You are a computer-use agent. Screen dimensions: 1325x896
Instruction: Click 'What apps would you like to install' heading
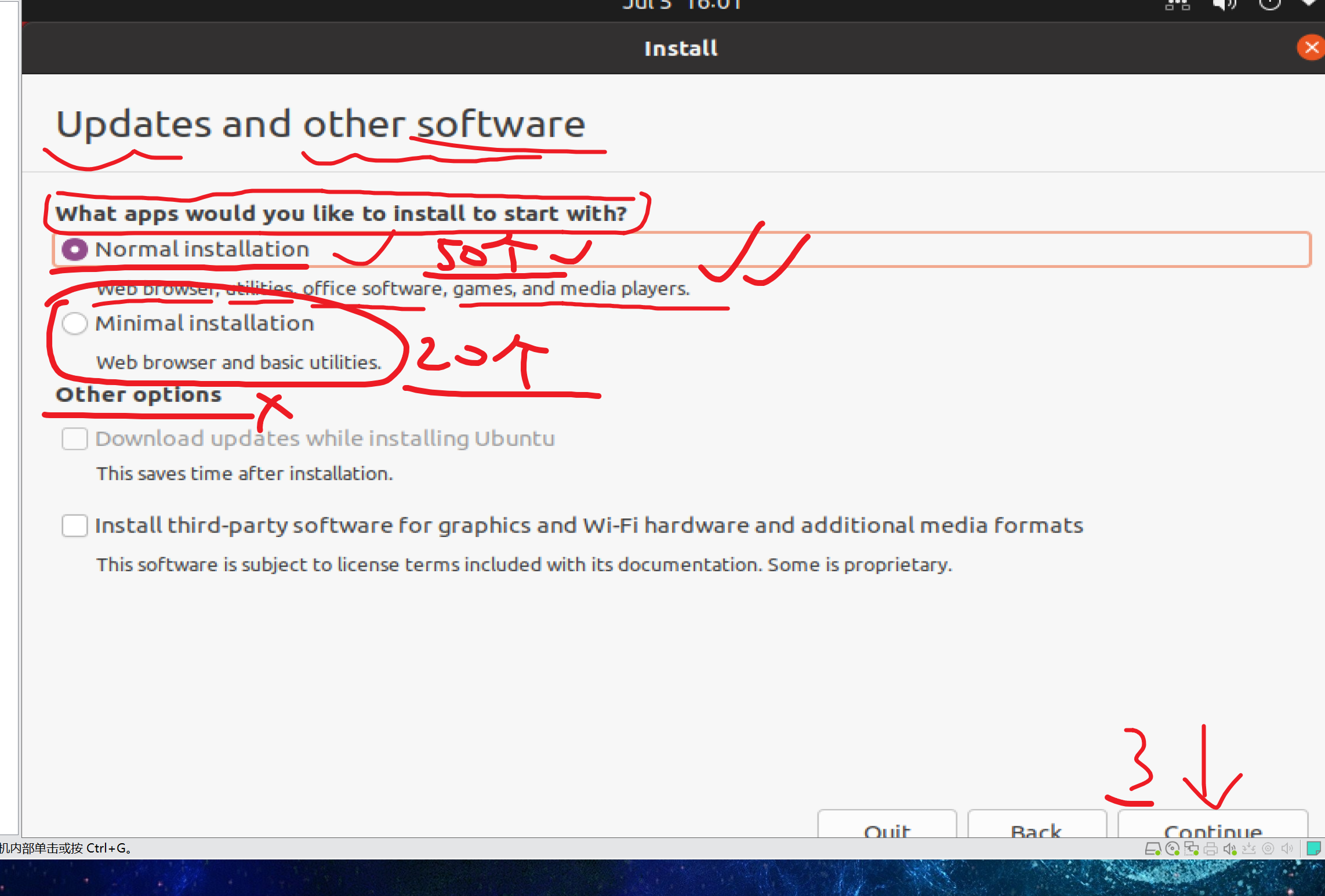tap(342, 214)
